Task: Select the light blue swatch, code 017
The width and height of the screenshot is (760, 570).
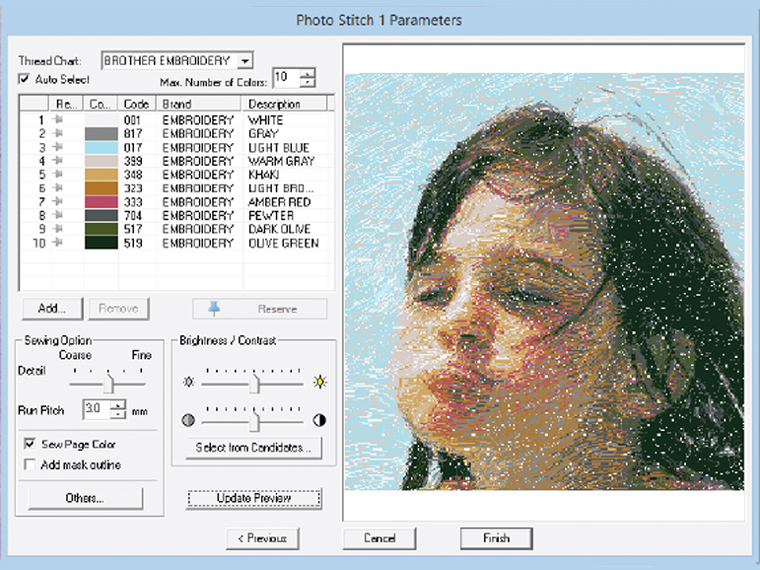Action: (101, 147)
